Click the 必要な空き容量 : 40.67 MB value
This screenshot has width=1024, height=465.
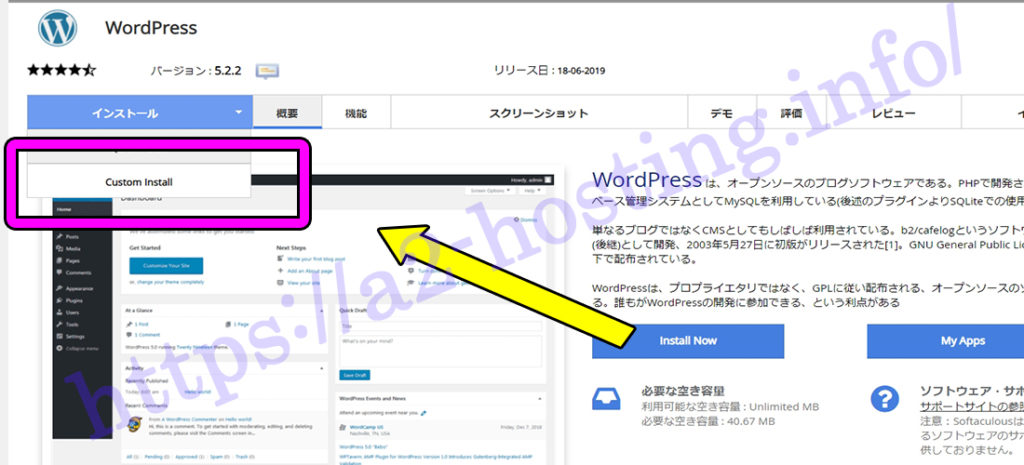coord(708,421)
